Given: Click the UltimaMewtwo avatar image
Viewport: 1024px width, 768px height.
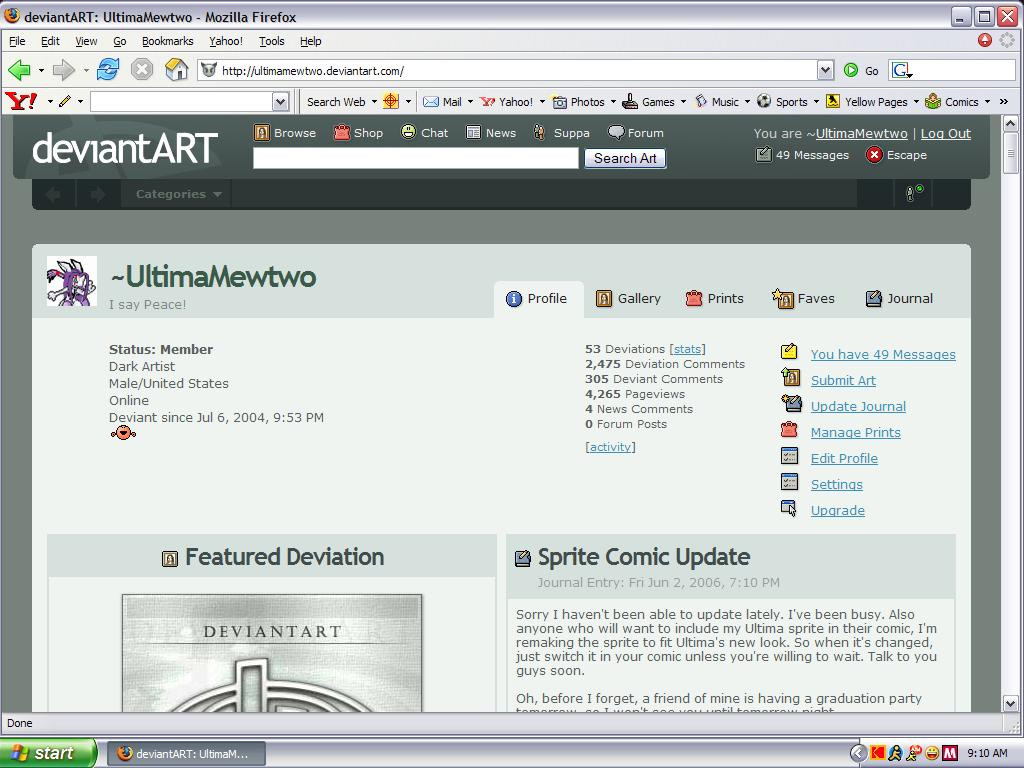Looking at the screenshot, I should click(x=72, y=281).
